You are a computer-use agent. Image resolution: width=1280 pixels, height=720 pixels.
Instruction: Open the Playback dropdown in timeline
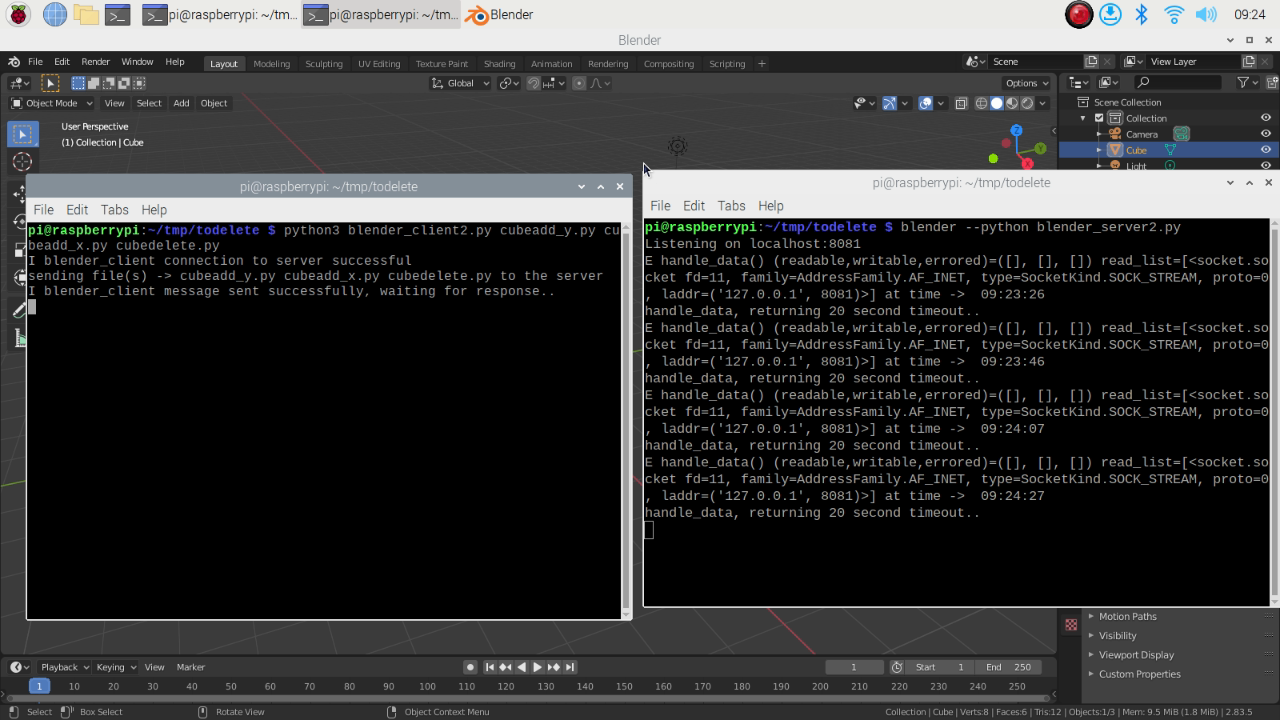[x=64, y=667]
